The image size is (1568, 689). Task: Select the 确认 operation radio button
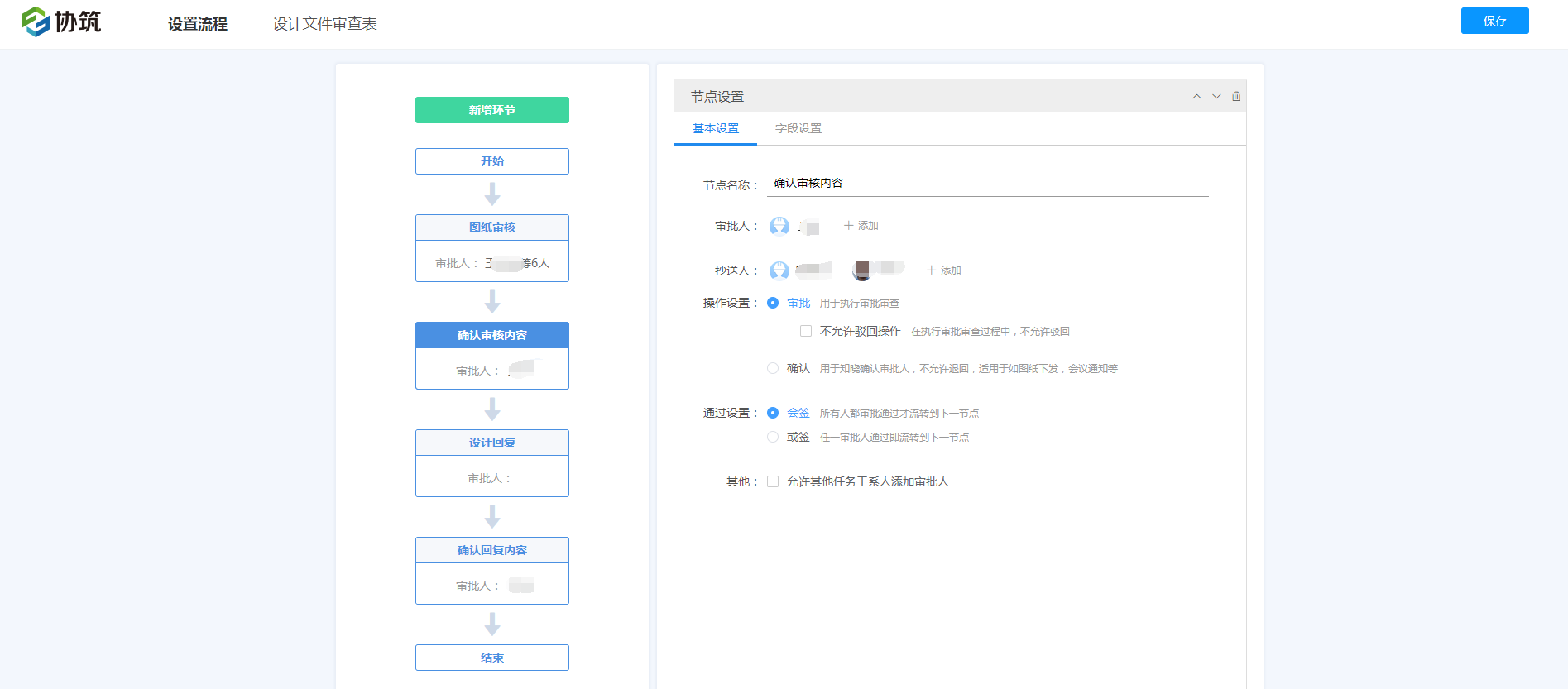coord(773,369)
